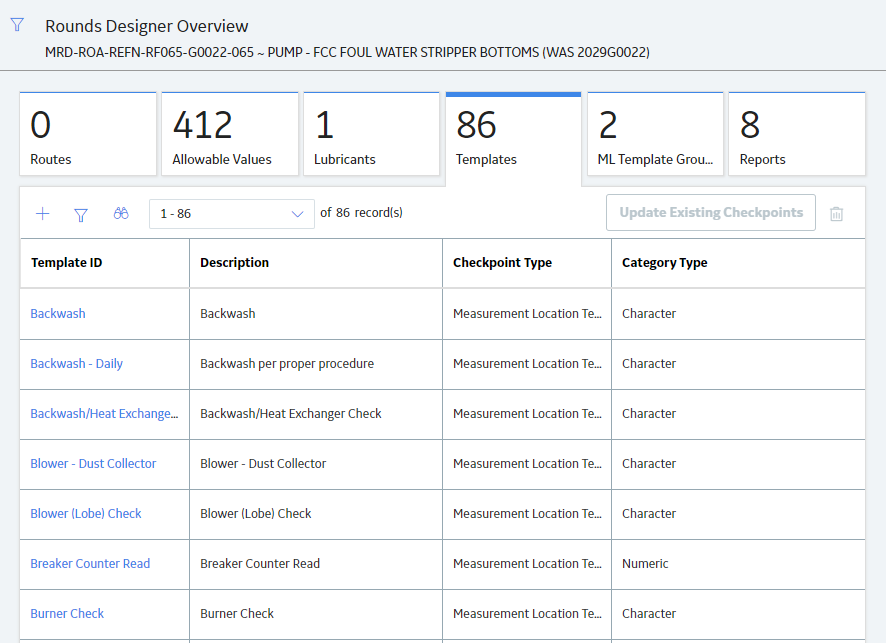This screenshot has width=886, height=643.
Task: Select the asset name MRD-ROA-REFN-RF065-G0022-065 text
Action: click(149, 53)
